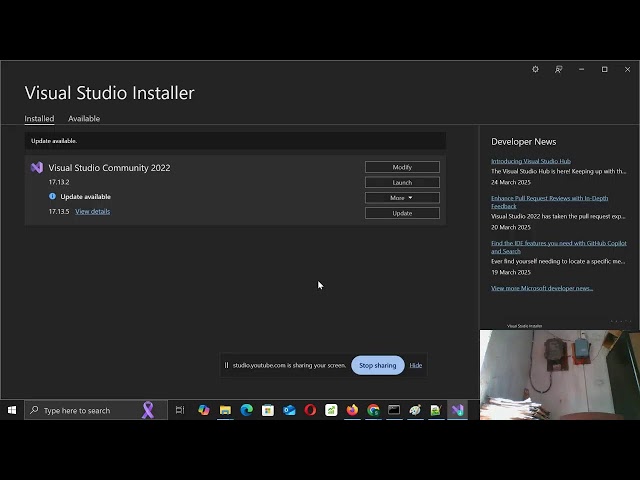Click the webcam preview thumbnail

[560, 375]
